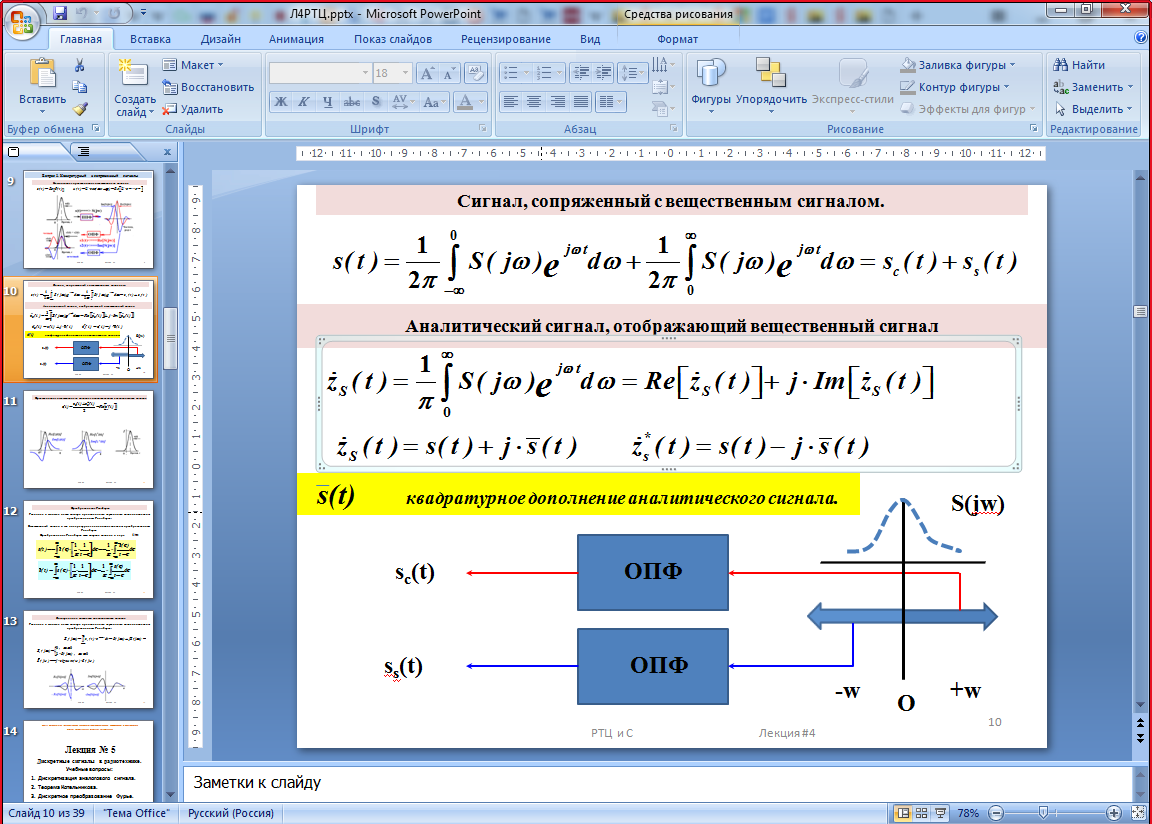Viewport: 1152px width, 824px height.
Task: Toggle Bold (Ж) formatting
Action: [281, 102]
